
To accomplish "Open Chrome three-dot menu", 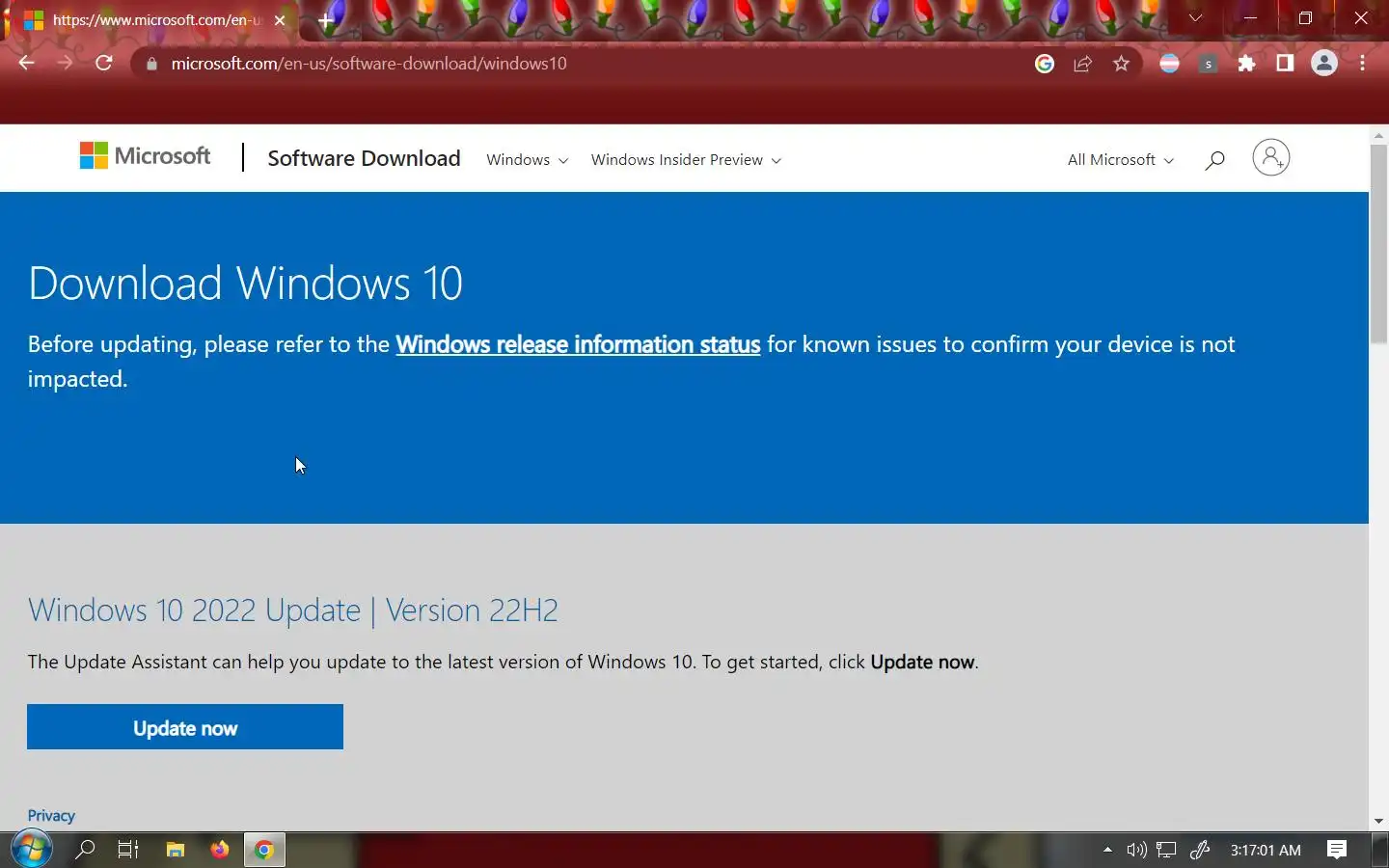I will tap(1362, 64).
